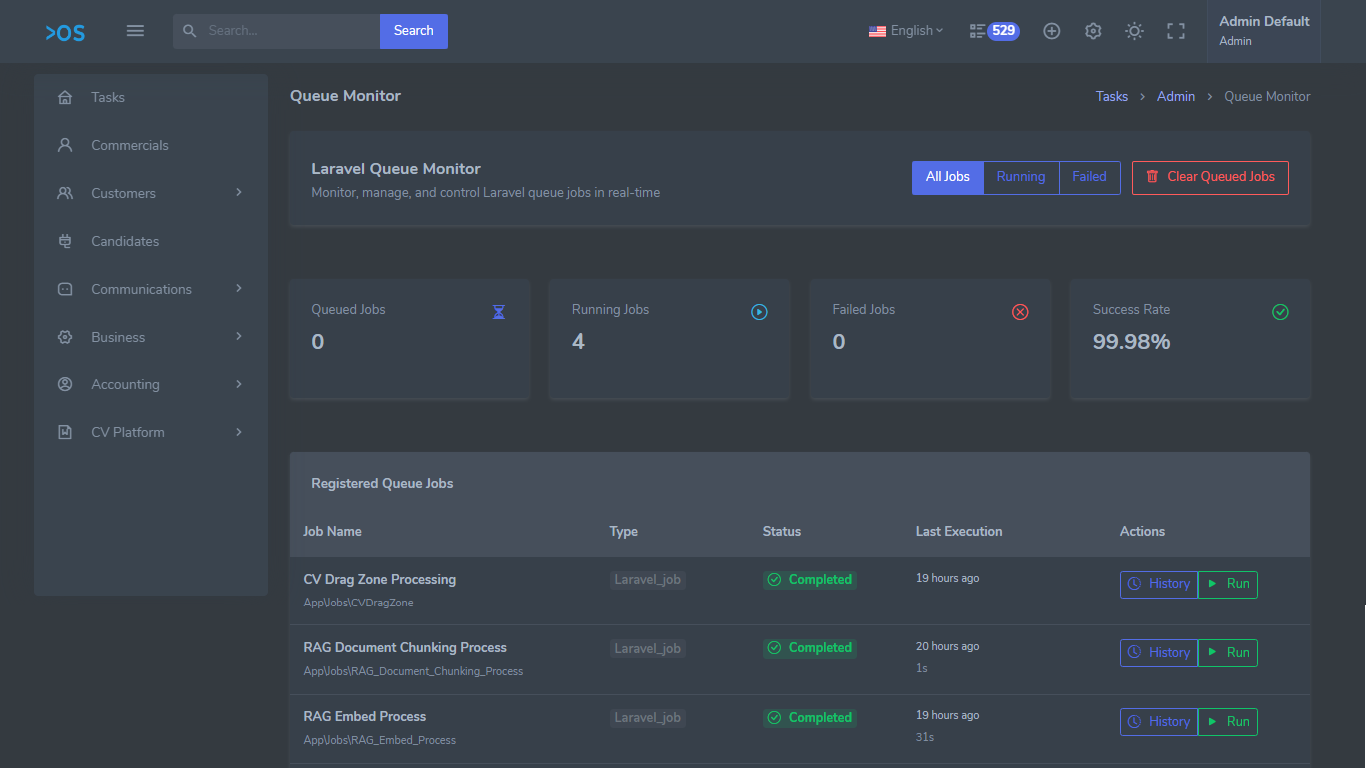This screenshot has width=1366, height=768.
Task: Open the settings gear icon in header
Action: point(1093,31)
